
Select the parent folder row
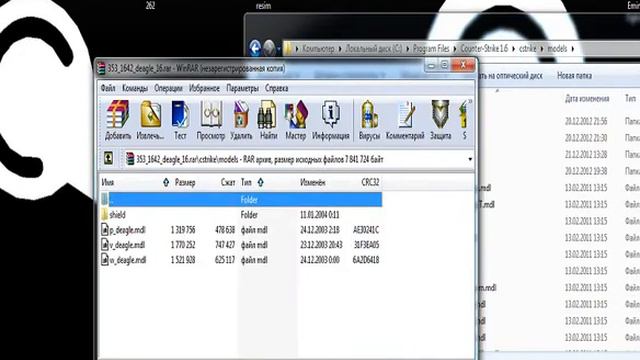click(x=241, y=199)
